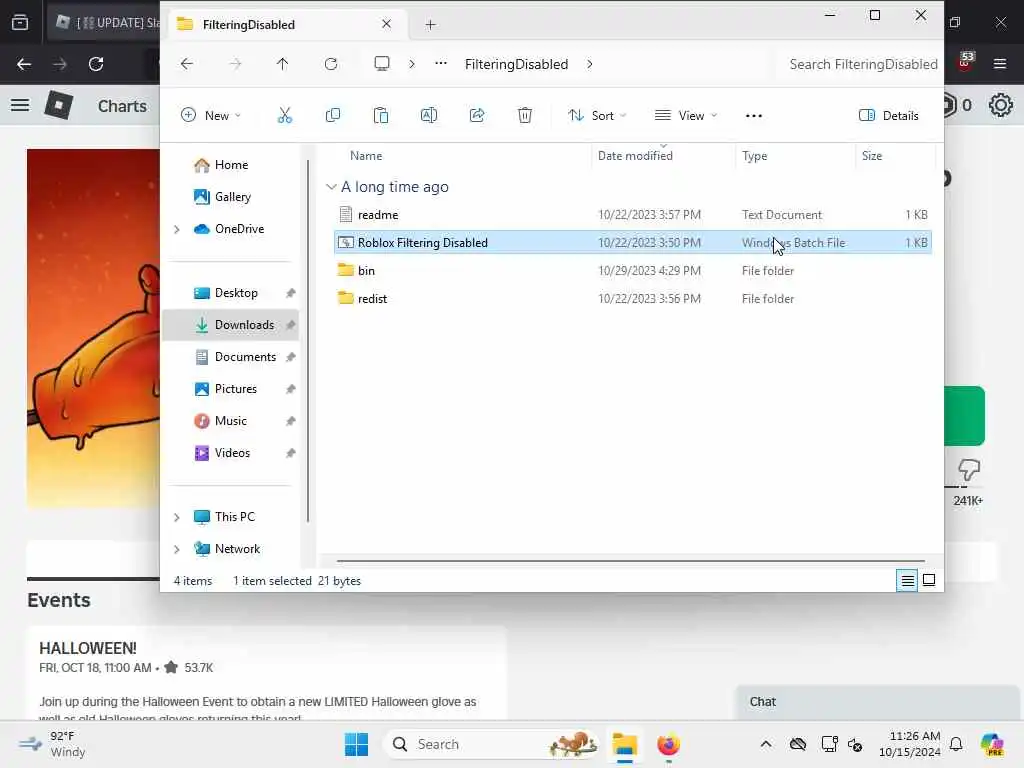Open weather widget showing 92°F
Viewport: 1024px width, 768px height.
coord(52,744)
